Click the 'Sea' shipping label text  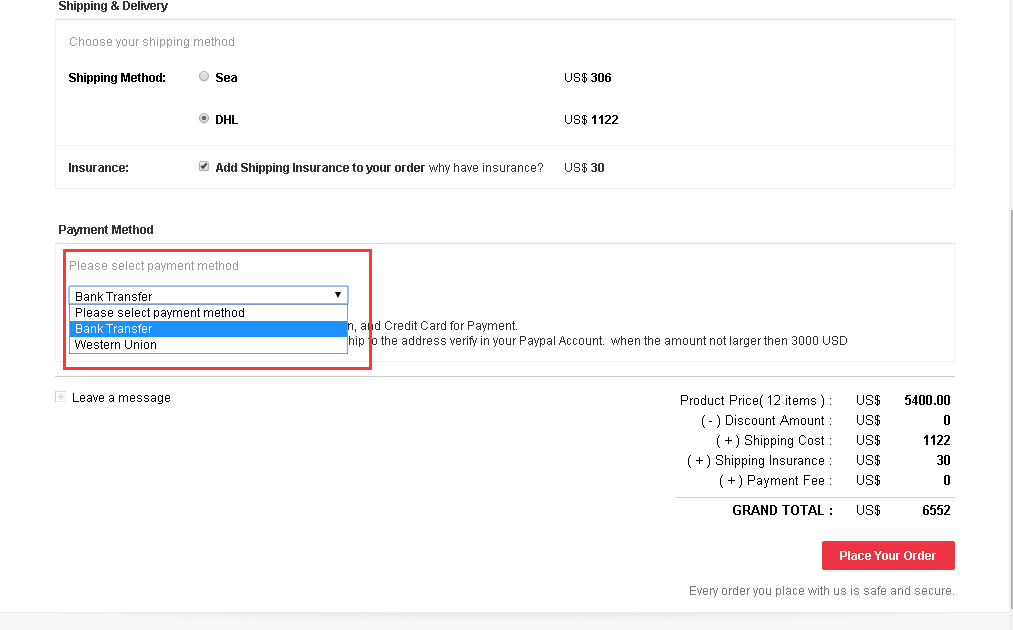coord(226,78)
